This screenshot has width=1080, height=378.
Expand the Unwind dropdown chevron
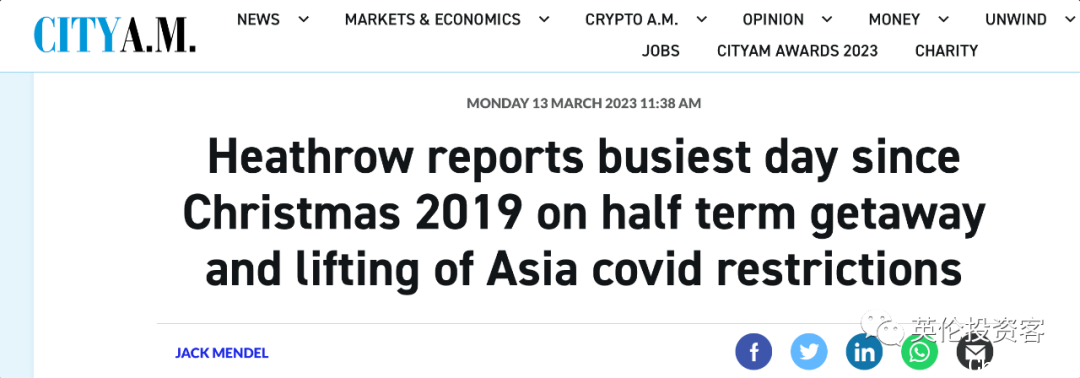1070,20
